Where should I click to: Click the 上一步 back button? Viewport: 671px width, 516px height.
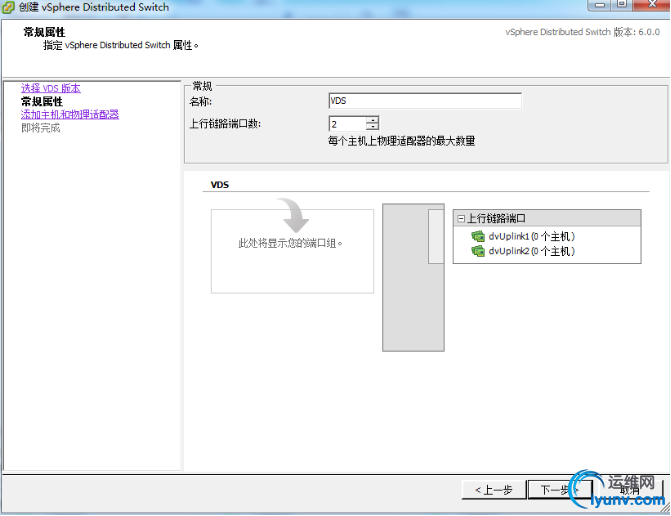click(494, 490)
